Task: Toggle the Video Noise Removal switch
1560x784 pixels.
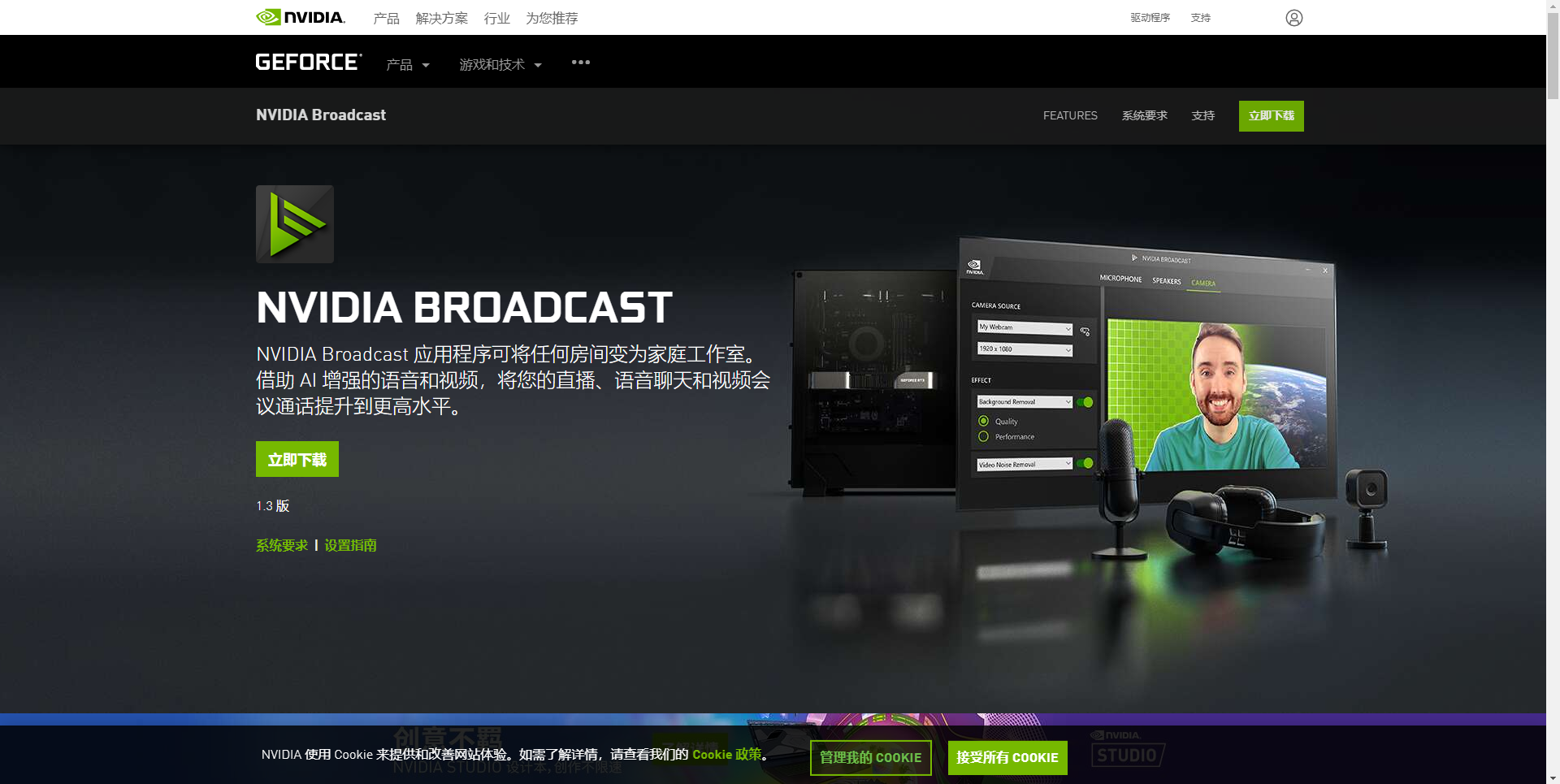Action: click(x=1085, y=463)
